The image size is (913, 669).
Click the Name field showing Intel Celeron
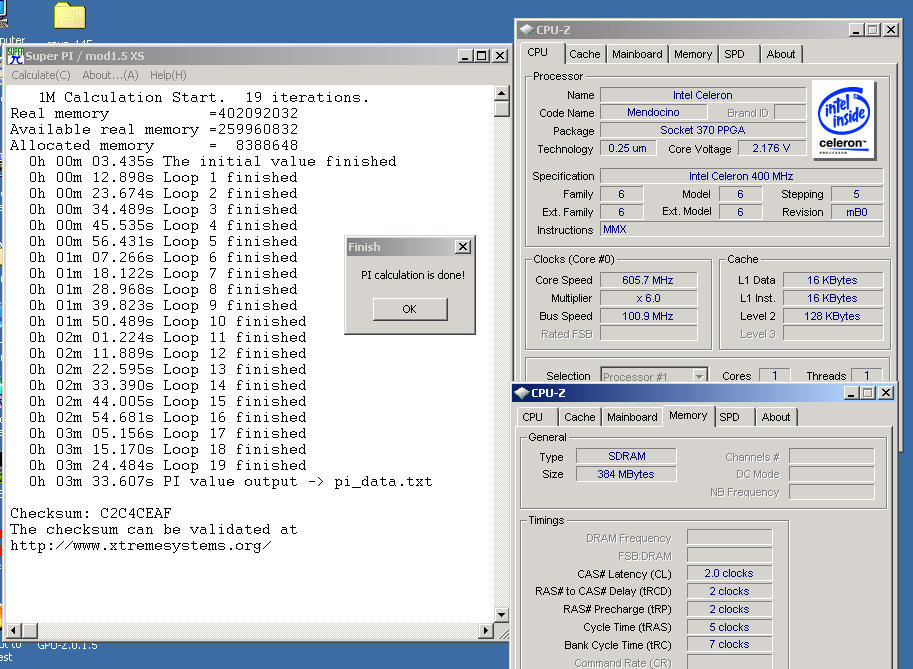tap(703, 95)
